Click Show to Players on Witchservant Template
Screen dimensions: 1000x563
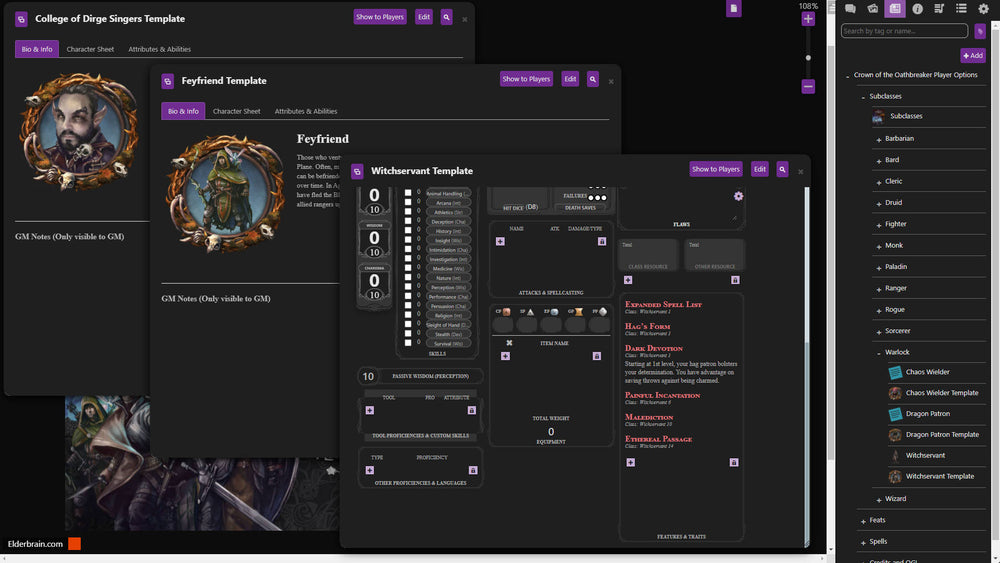coord(716,169)
